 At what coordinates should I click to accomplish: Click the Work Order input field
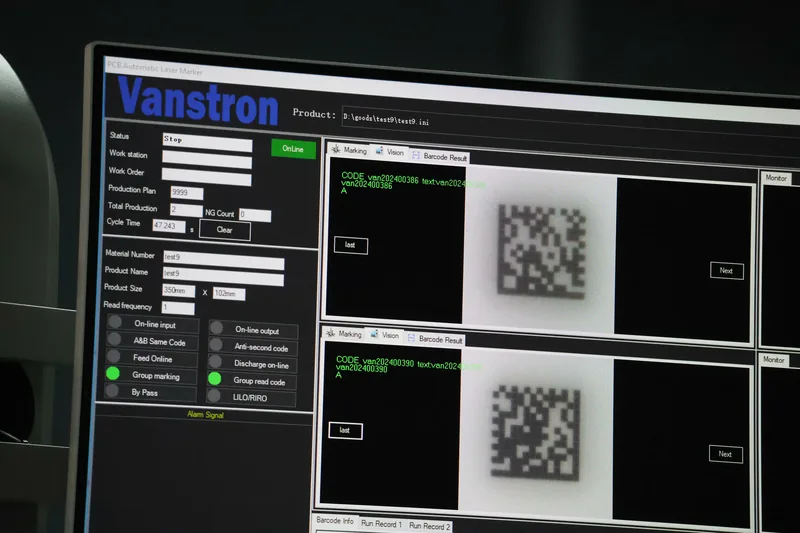pos(206,176)
